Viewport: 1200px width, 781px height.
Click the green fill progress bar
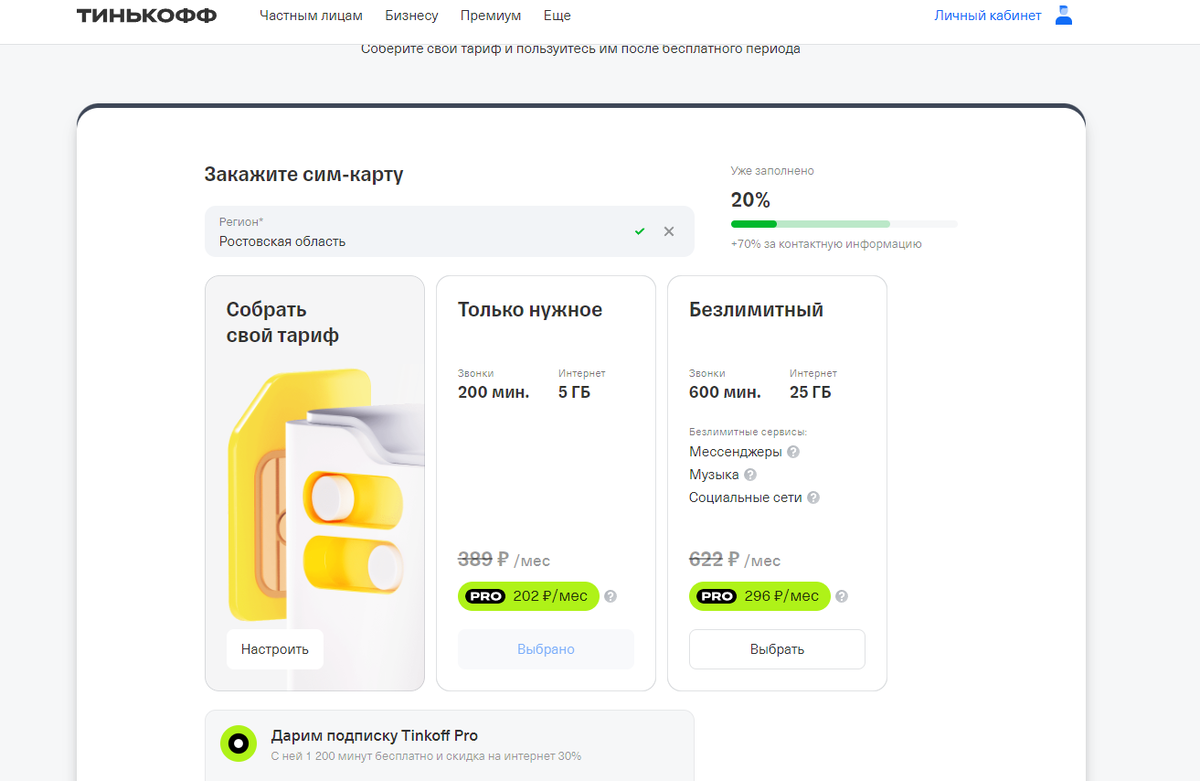click(x=754, y=224)
